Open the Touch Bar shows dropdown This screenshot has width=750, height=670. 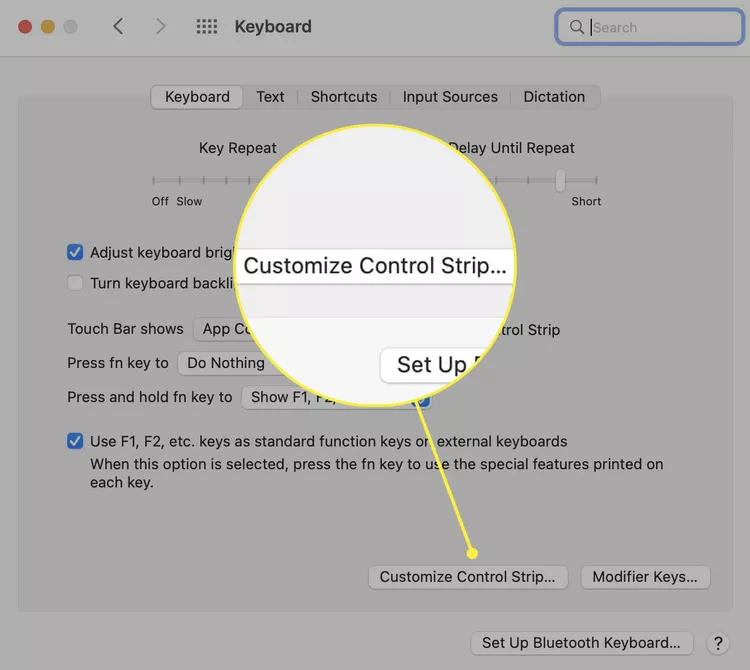click(221, 329)
